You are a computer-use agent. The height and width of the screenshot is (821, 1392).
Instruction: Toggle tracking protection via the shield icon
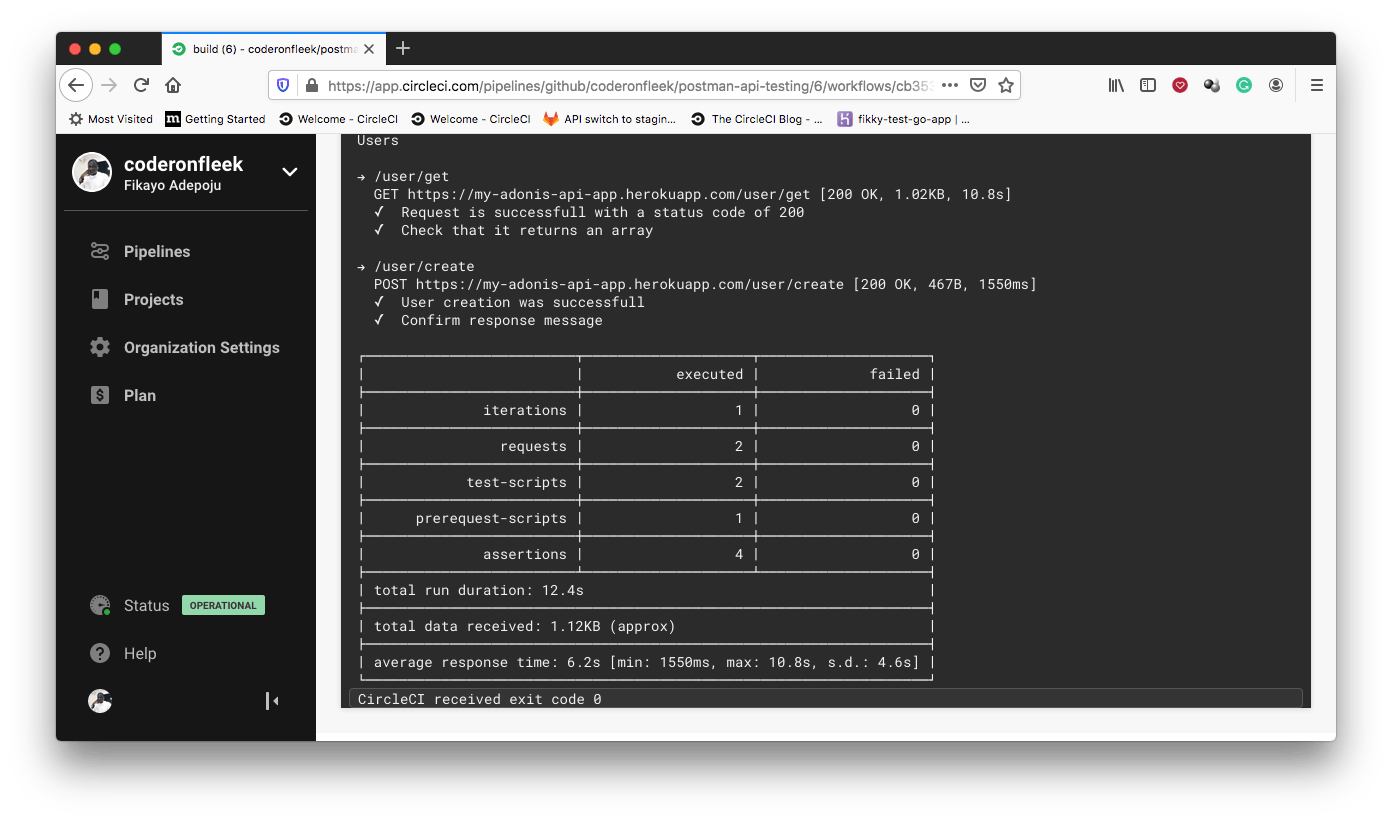(282, 85)
